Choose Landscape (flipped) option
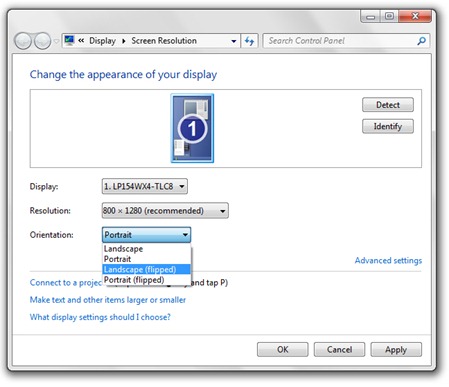The height and width of the screenshot is (387, 449). pyautogui.click(x=146, y=269)
